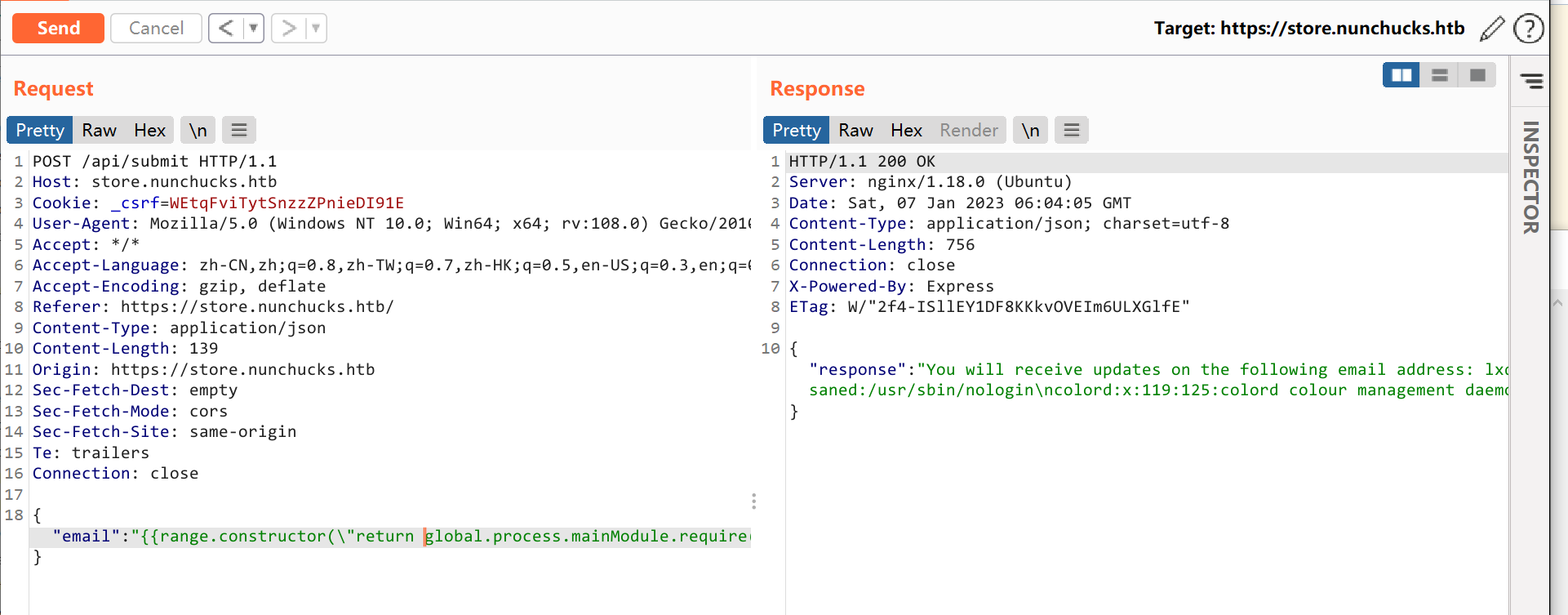Image resolution: width=1568 pixels, height=615 pixels.
Task: Click the response Connection: close line
Action: pyautogui.click(x=872, y=265)
